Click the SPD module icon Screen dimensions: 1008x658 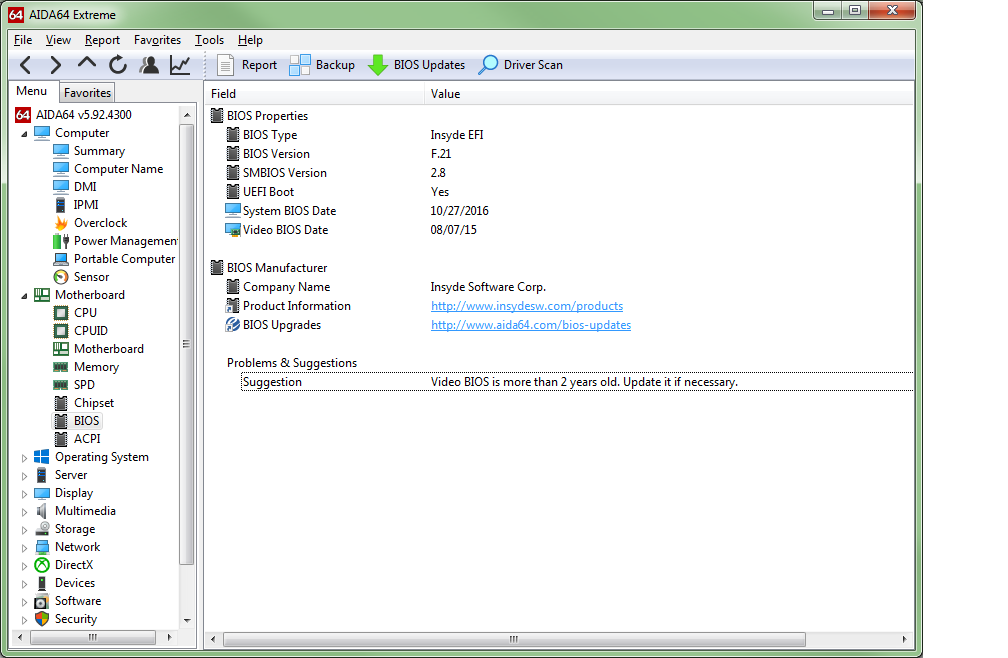[61, 385]
